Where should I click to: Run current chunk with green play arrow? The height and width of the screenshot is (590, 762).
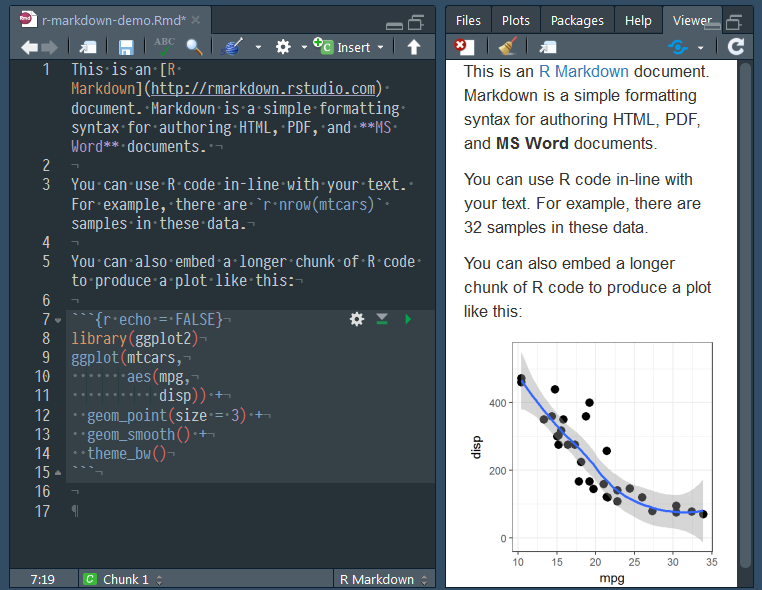(407, 319)
